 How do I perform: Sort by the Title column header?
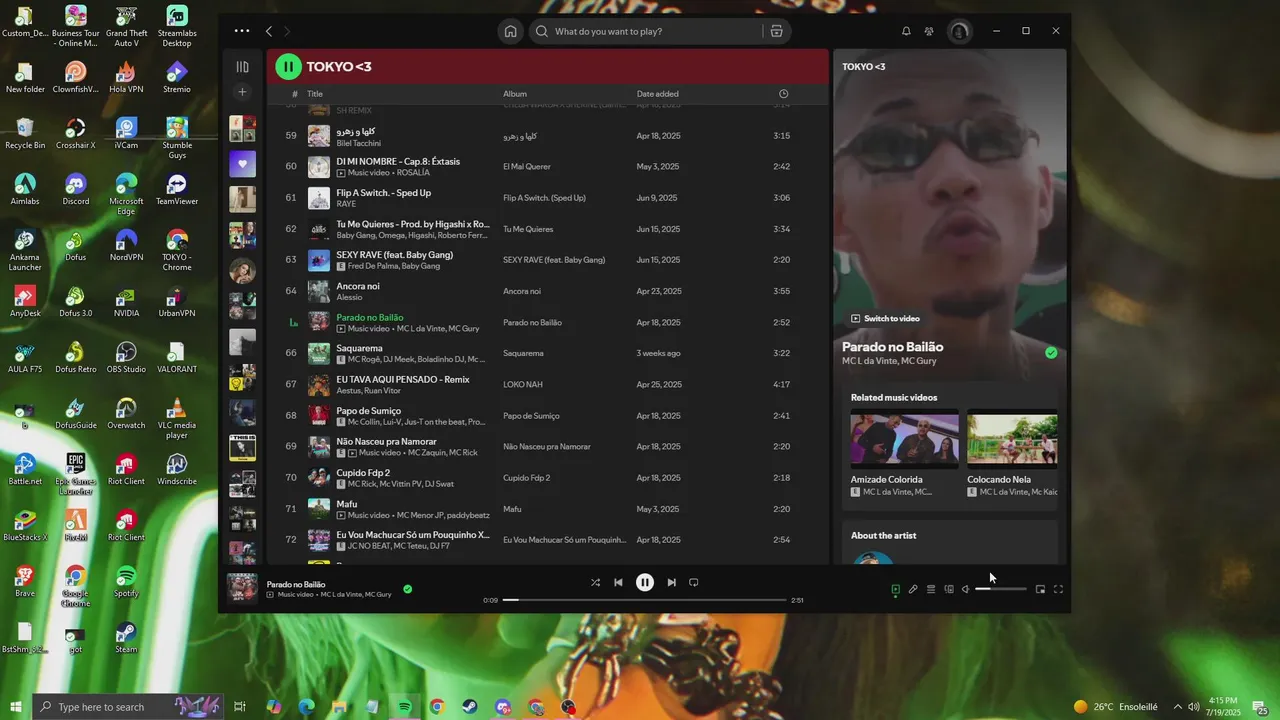[x=315, y=94]
